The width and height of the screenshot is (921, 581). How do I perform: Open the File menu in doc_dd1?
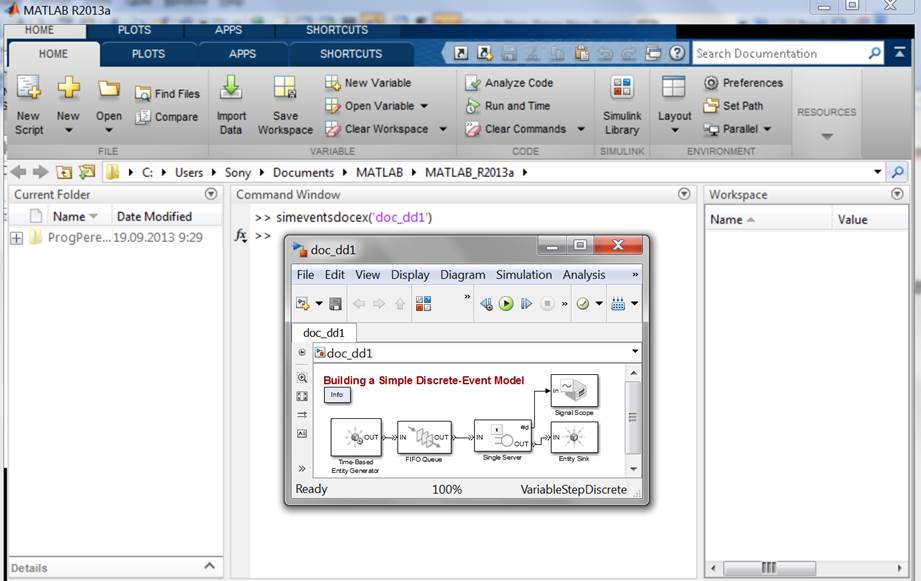(x=305, y=275)
